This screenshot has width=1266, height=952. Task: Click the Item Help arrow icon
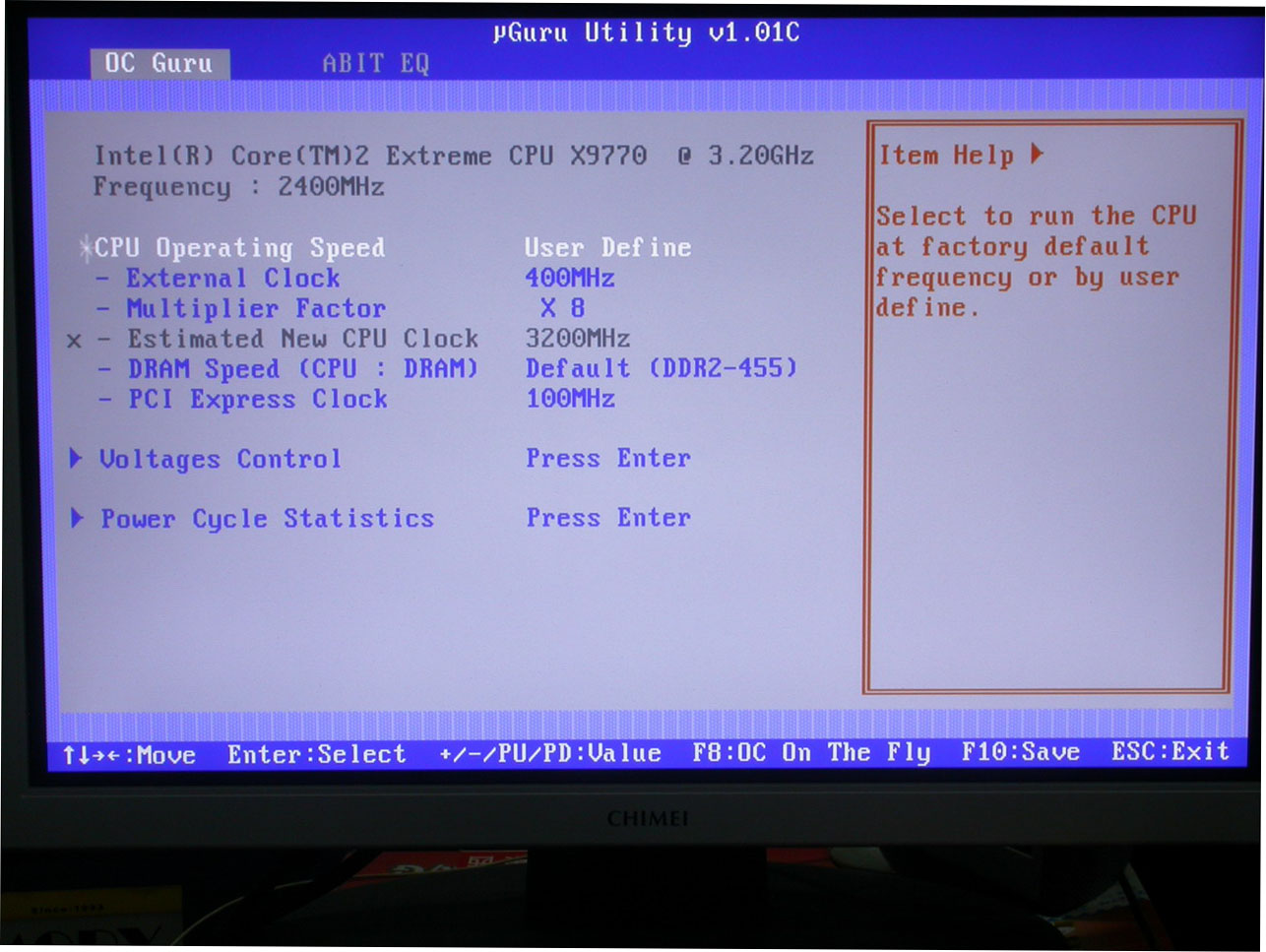point(1037,154)
